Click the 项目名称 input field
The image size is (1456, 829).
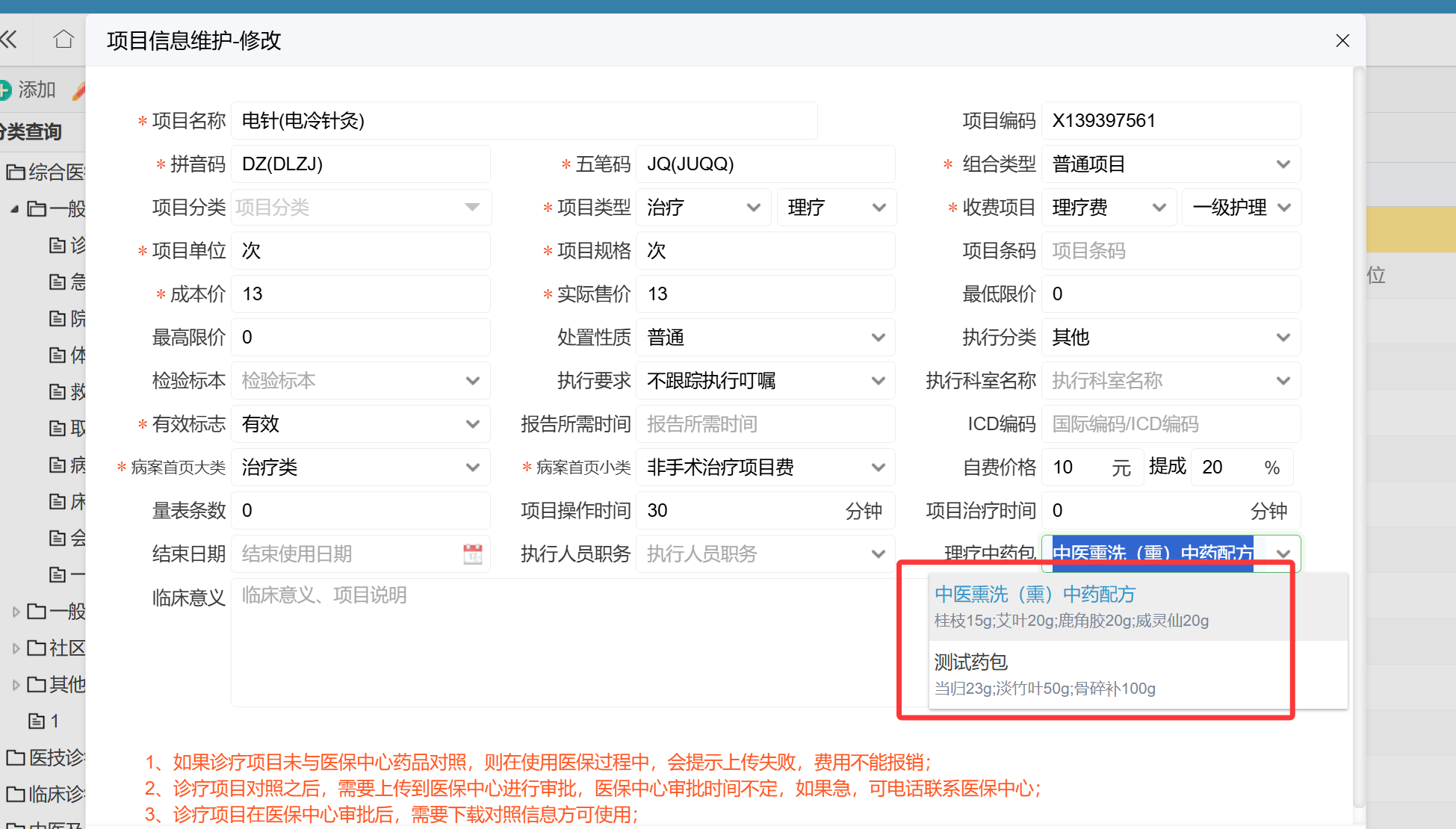(523, 121)
